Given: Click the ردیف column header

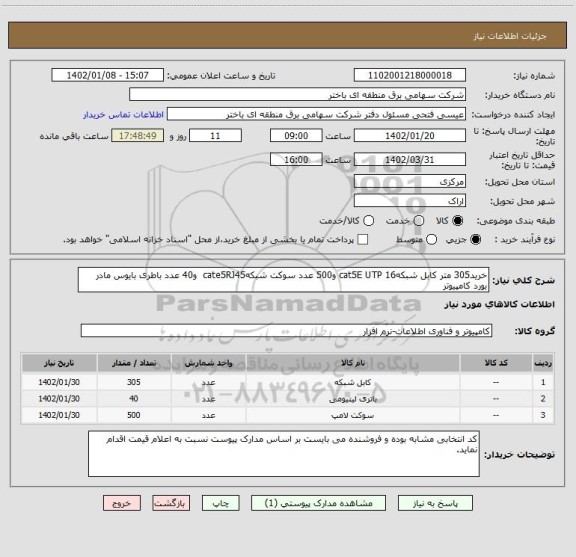Looking at the screenshot, I should coord(543,363).
